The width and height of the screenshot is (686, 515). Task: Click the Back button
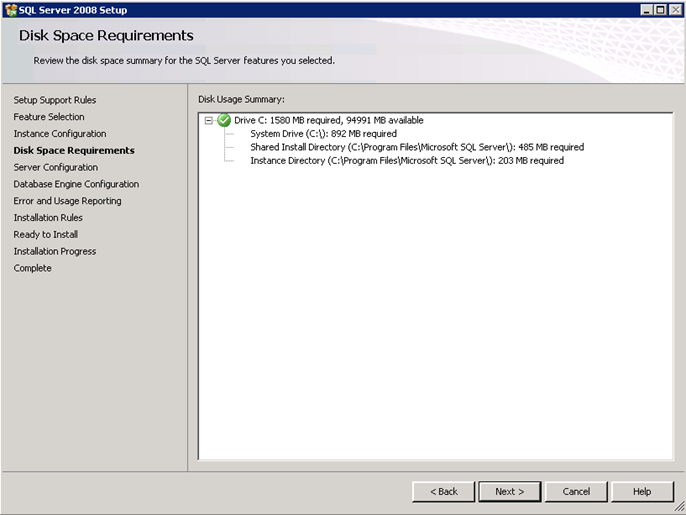coord(444,491)
